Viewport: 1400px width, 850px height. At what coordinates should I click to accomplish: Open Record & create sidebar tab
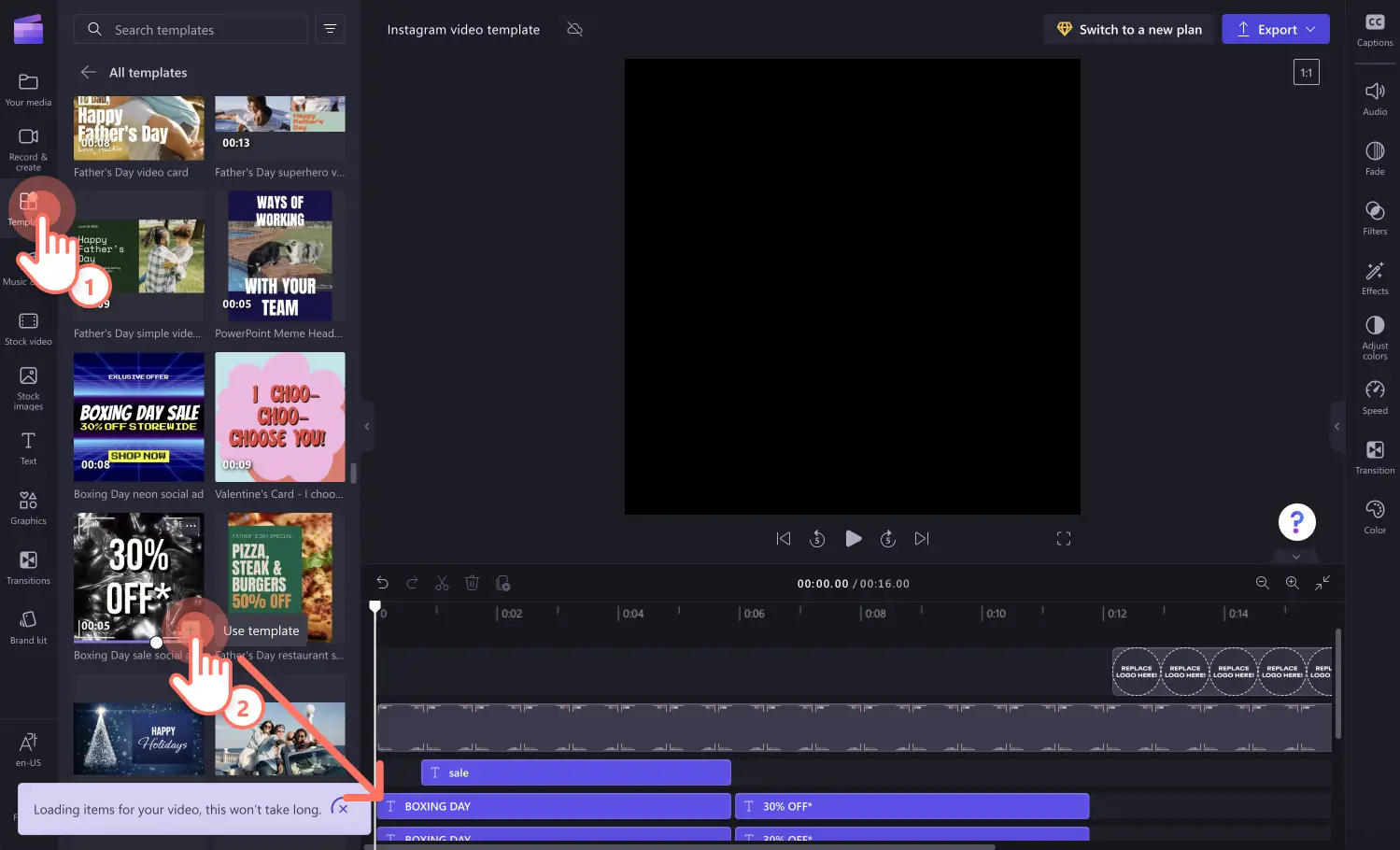pos(28,149)
